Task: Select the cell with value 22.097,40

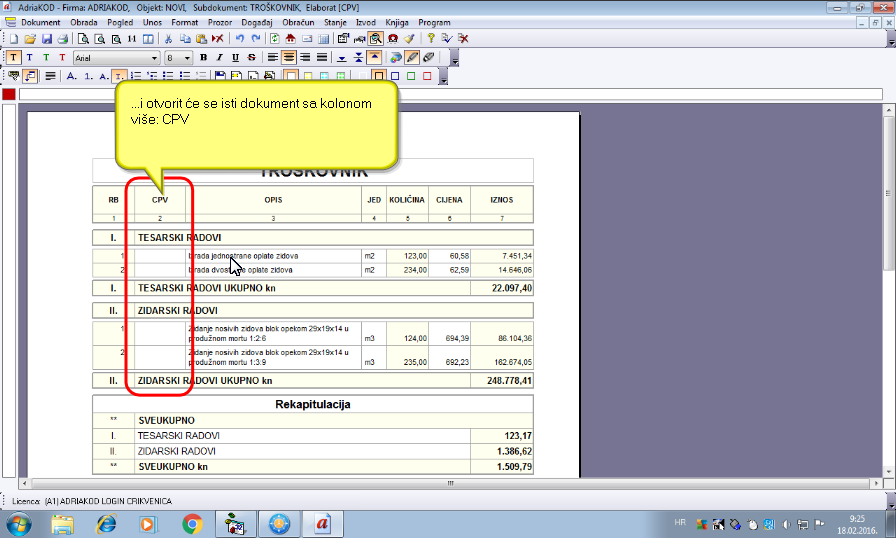Action: click(x=502, y=288)
